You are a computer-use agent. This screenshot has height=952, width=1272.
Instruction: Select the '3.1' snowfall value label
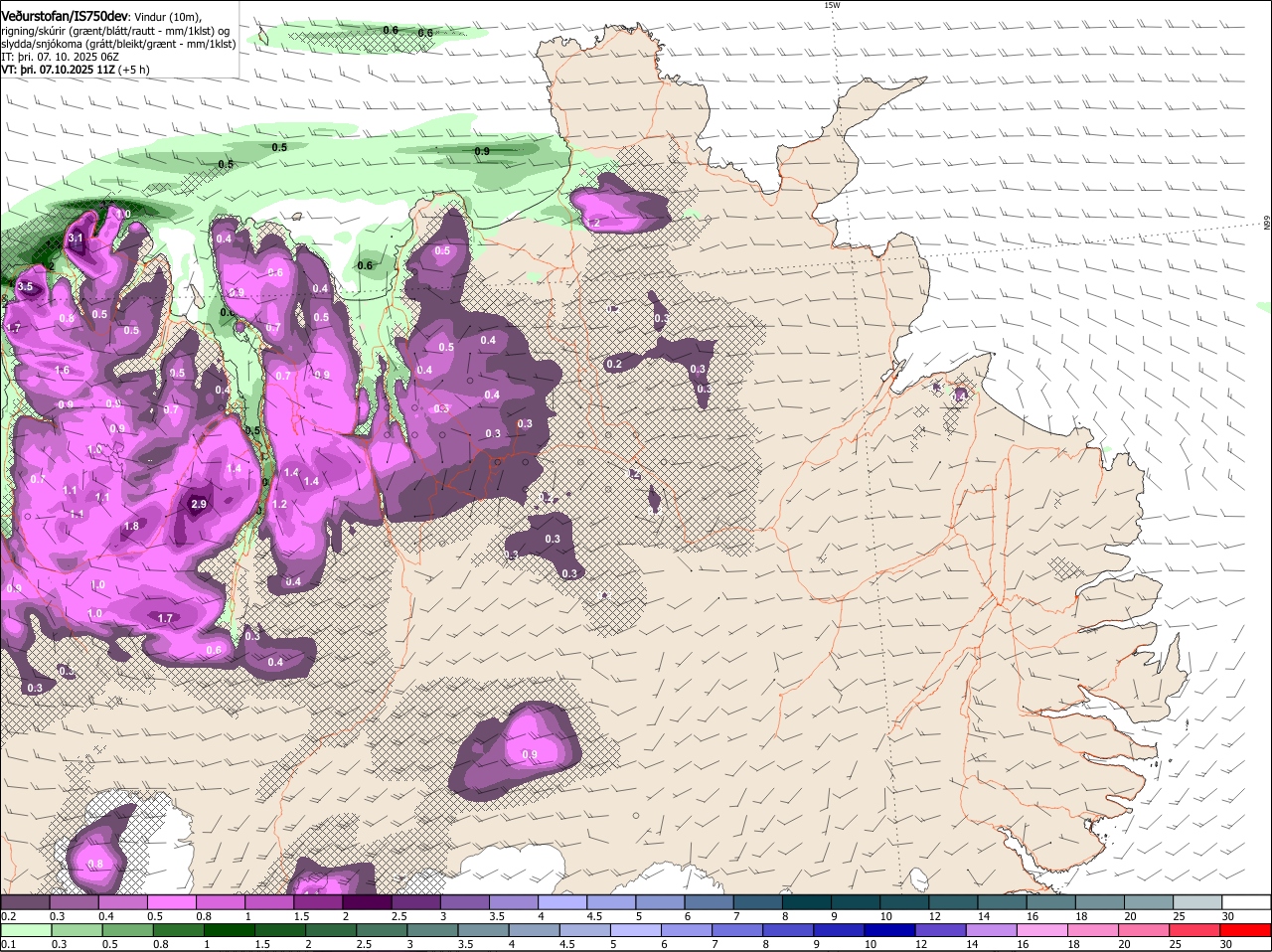click(x=76, y=239)
